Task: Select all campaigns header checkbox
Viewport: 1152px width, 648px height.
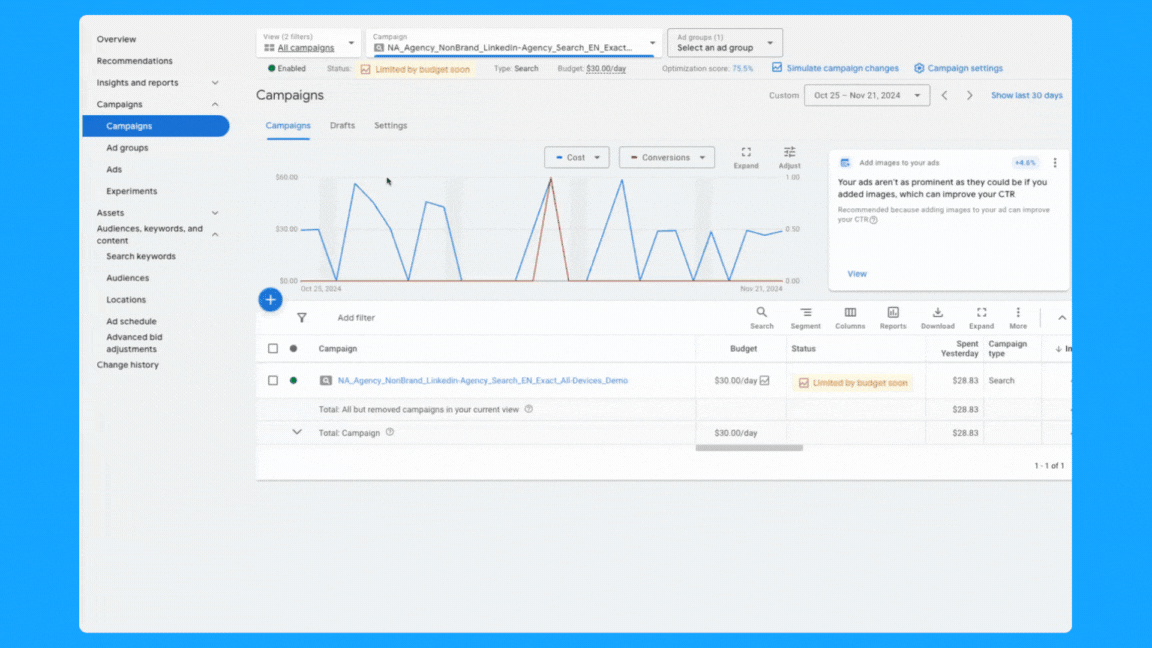Action: [273, 348]
